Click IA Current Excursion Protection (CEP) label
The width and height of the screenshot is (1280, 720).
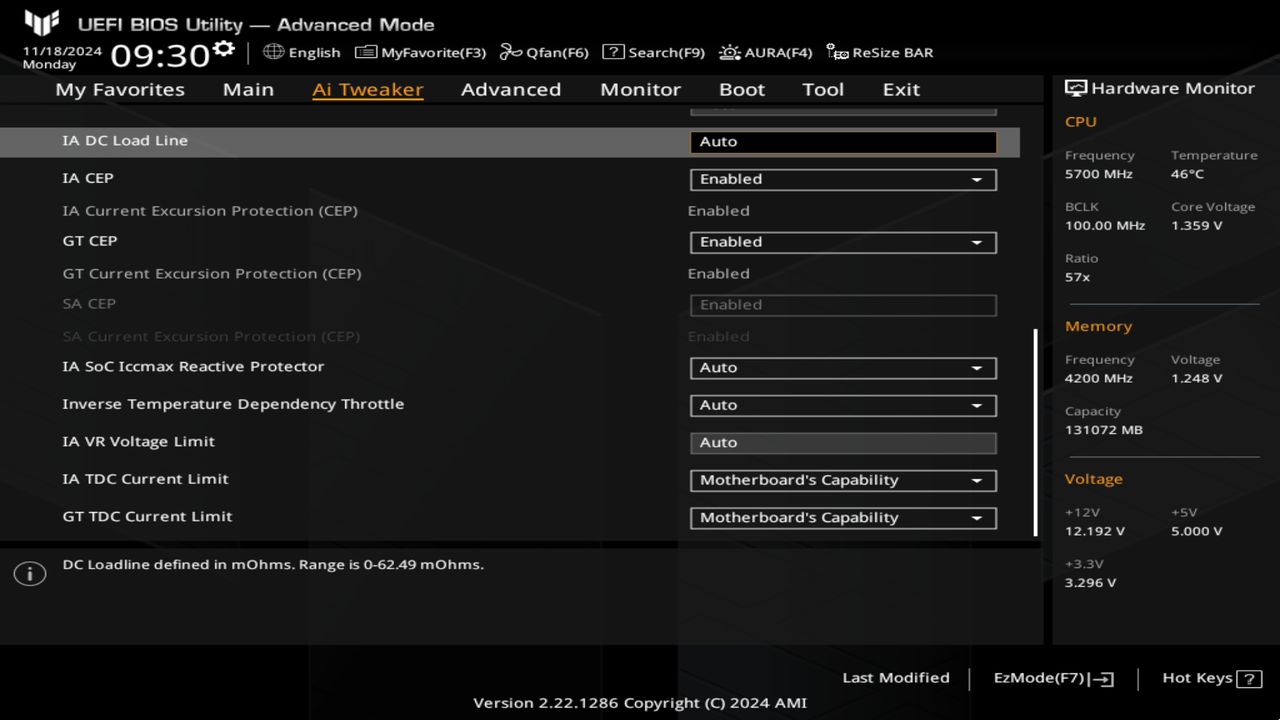(210, 211)
